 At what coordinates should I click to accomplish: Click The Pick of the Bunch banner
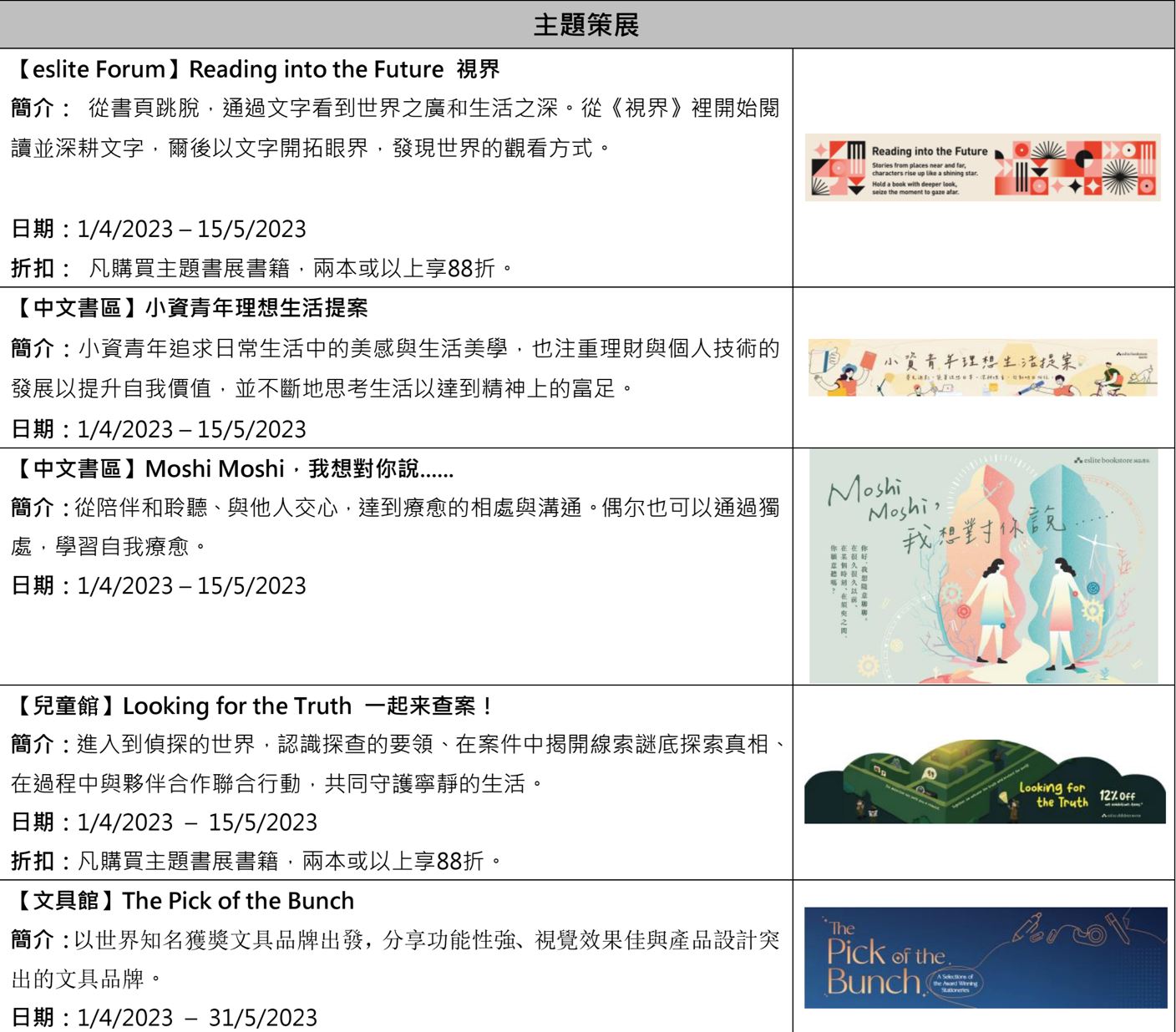click(x=986, y=958)
